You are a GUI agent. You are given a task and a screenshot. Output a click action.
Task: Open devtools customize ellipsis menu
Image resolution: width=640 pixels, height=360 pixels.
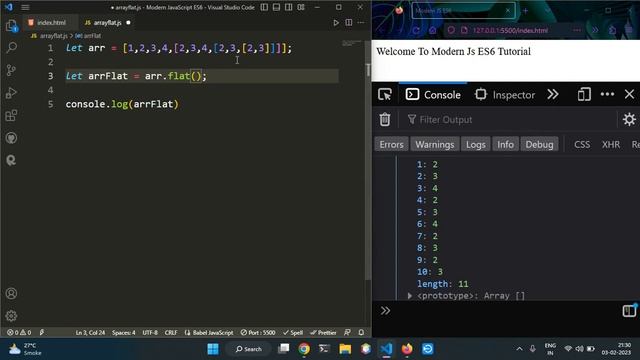click(607, 95)
